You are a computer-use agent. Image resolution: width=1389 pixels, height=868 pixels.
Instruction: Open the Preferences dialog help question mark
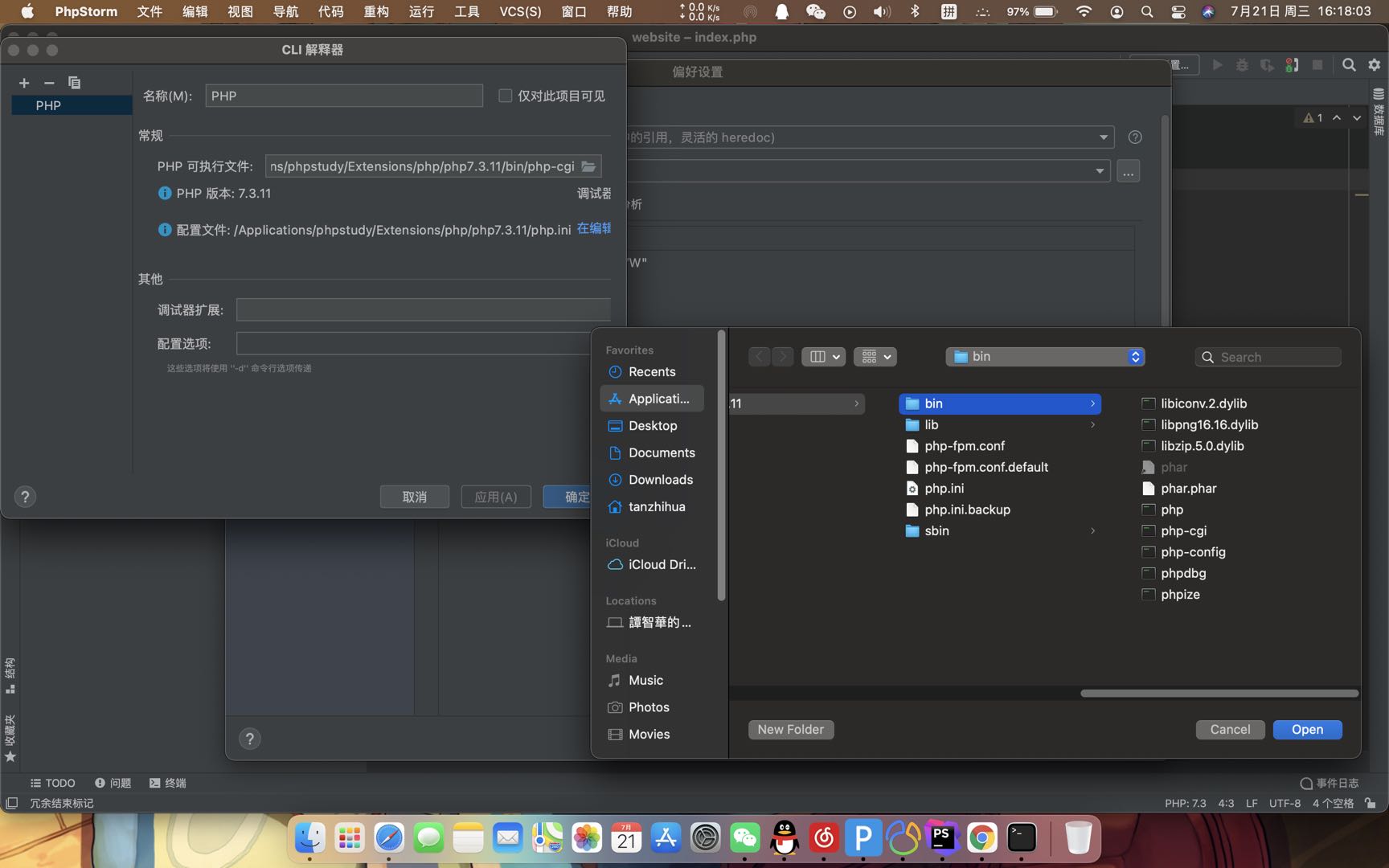(x=250, y=739)
